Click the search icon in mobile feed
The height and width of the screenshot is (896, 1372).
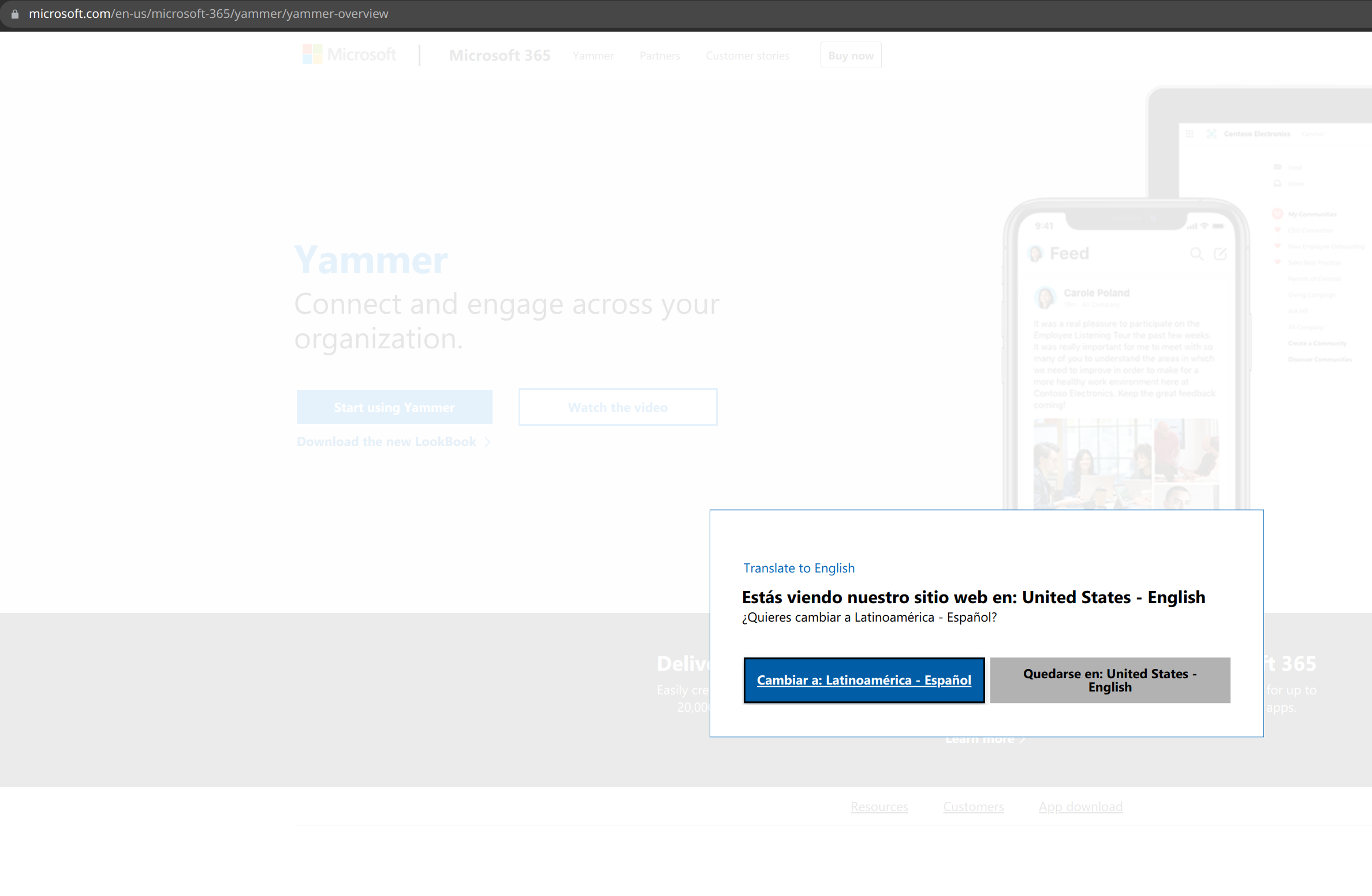pyautogui.click(x=1196, y=253)
